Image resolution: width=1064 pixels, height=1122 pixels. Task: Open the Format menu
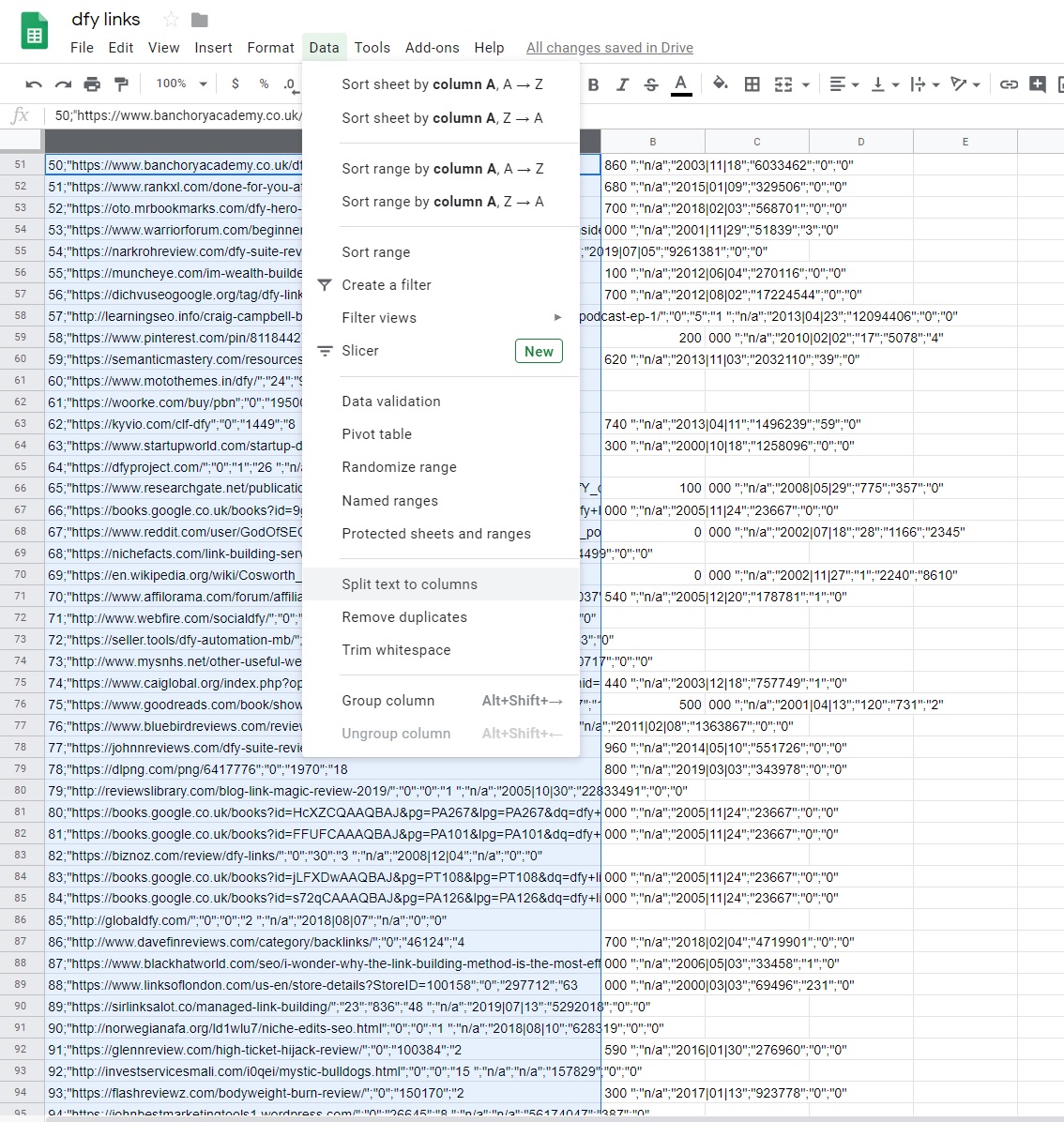[x=270, y=47]
